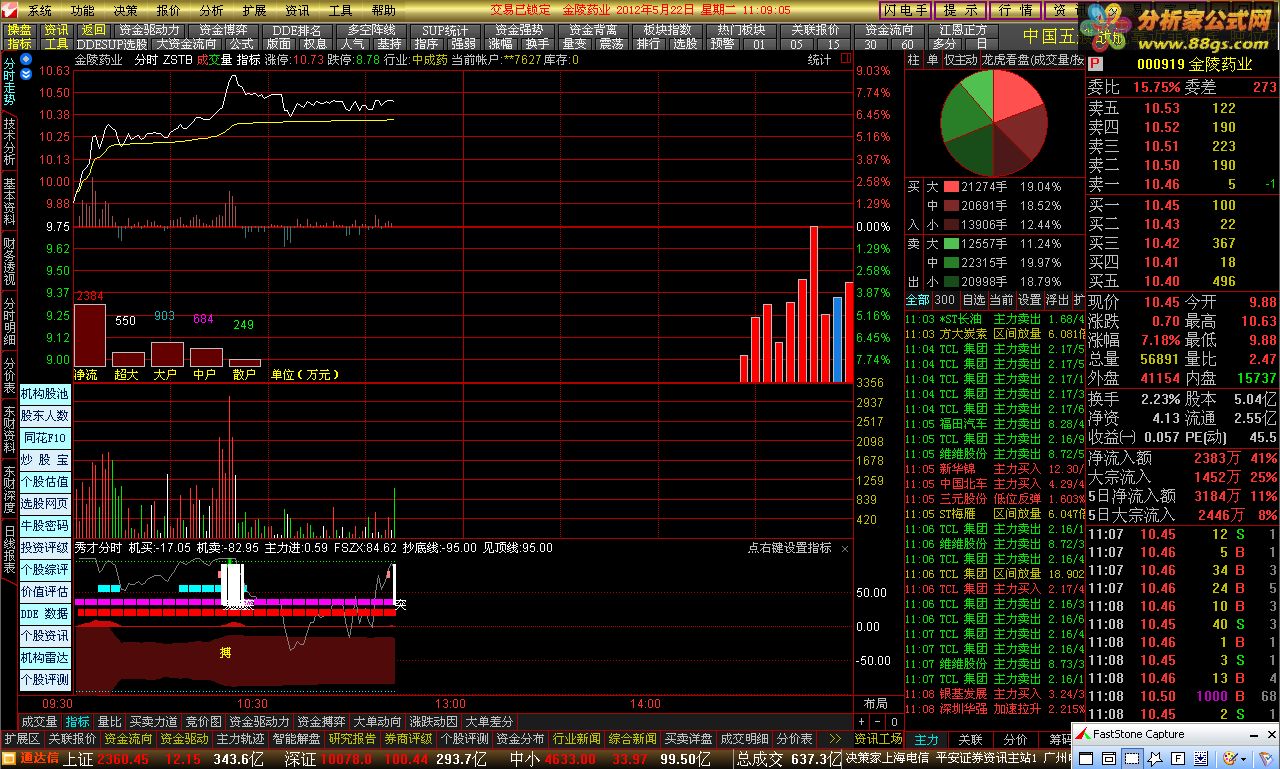The height and width of the screenshot is (769, 1280).
Task: Click the 统计 label above the chart
Action: pyautogui.click(x=819, y=60)
